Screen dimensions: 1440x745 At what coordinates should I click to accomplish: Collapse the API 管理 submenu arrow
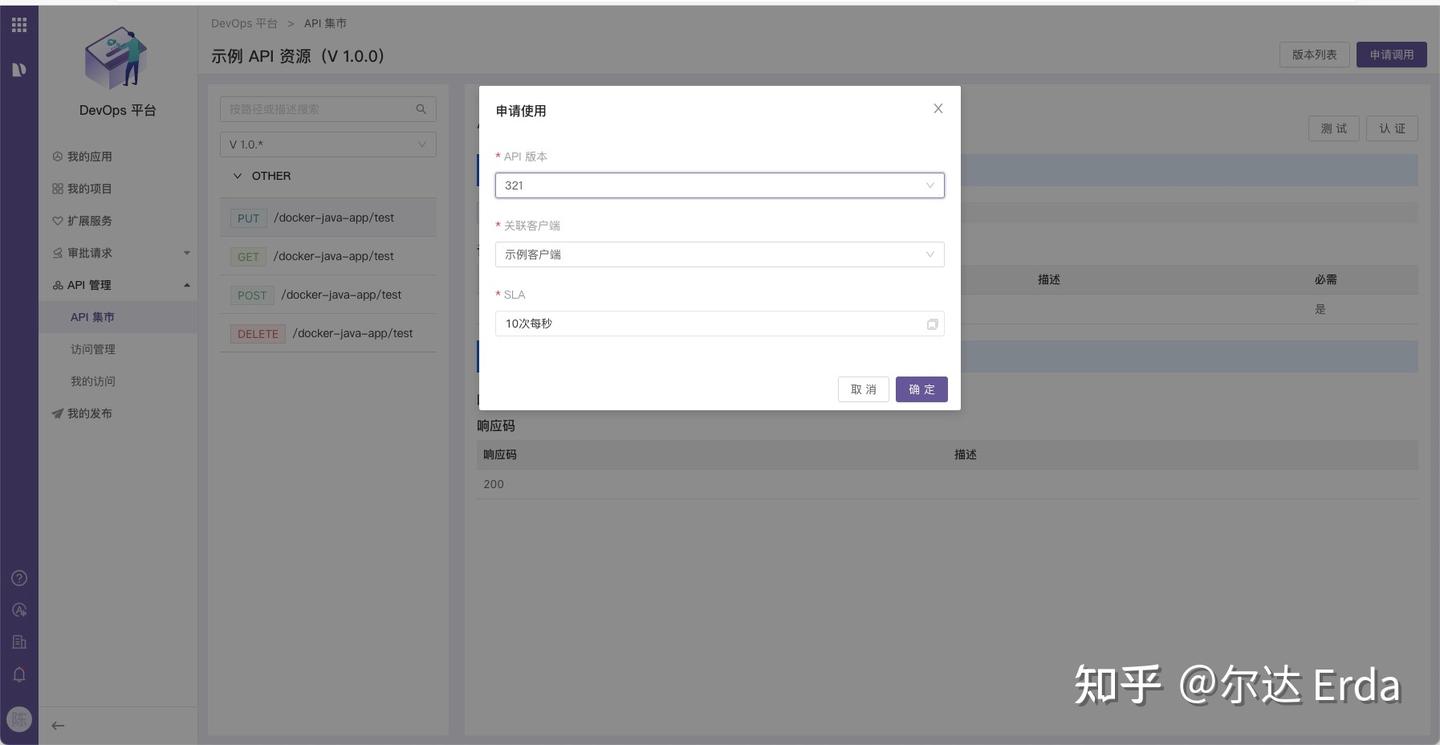(187, 285)
